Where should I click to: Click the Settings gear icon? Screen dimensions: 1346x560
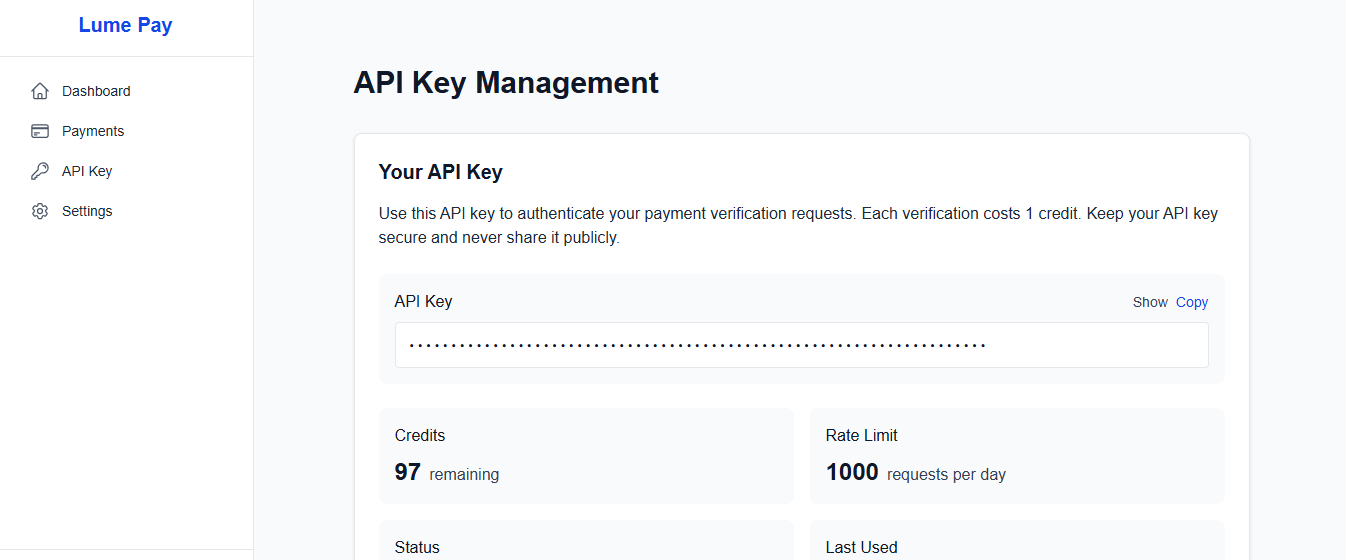point(40,211)
